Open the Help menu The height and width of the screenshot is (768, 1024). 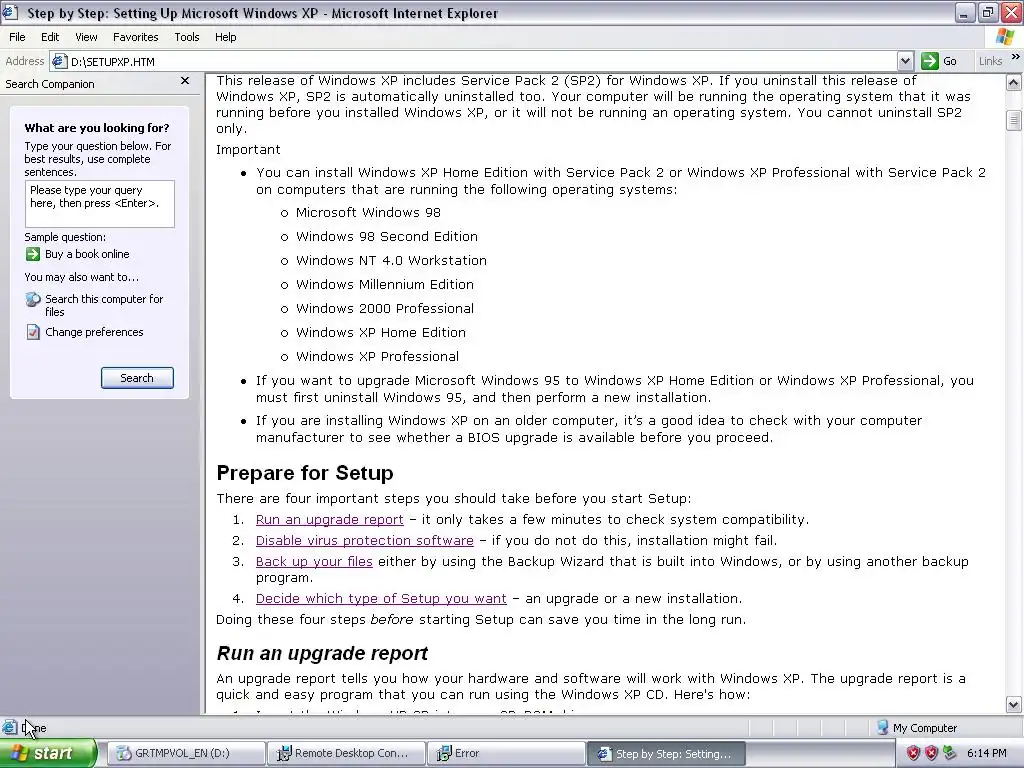tap(226, 37)
